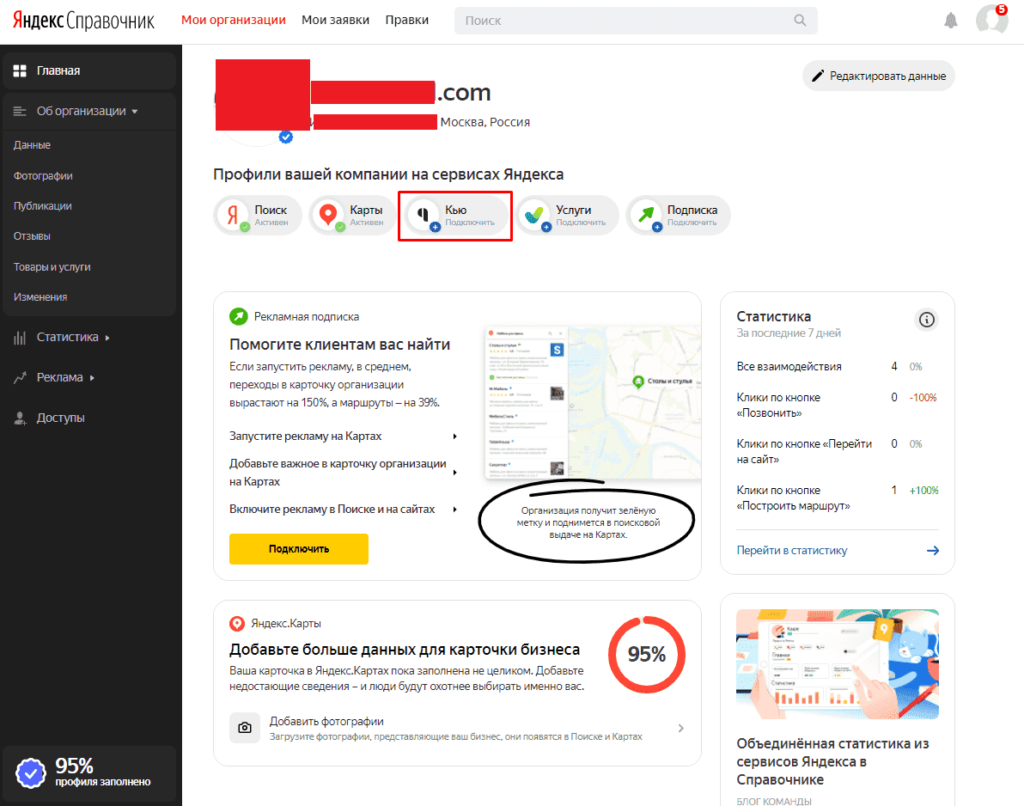Collapse the Об организации sidebar section

pos(135,112)
